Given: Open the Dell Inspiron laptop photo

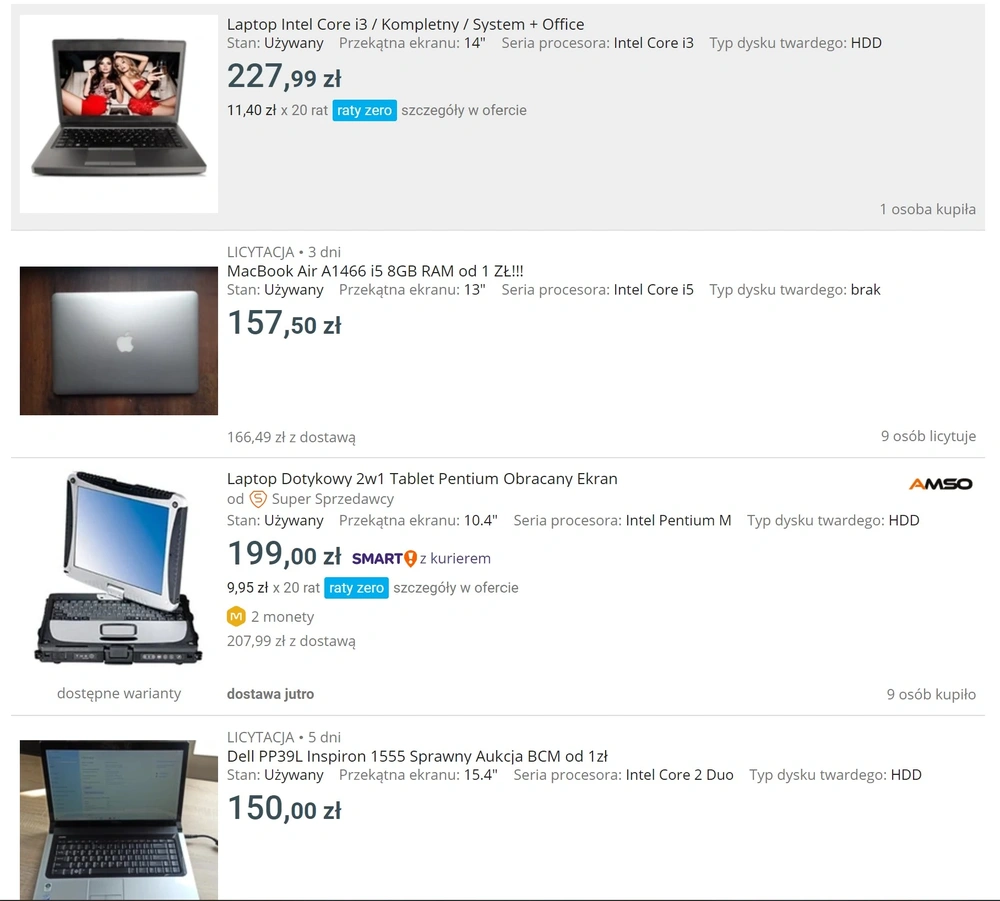Looking at the screenshot, I should pyautogui.click(x=119, y=820).
